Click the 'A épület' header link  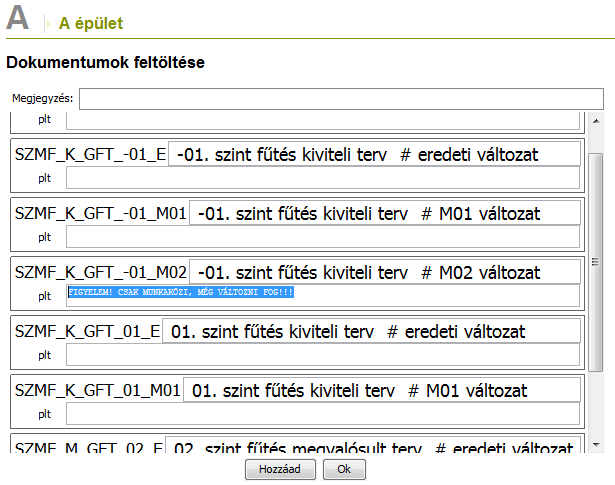click(x=91, y=22)
